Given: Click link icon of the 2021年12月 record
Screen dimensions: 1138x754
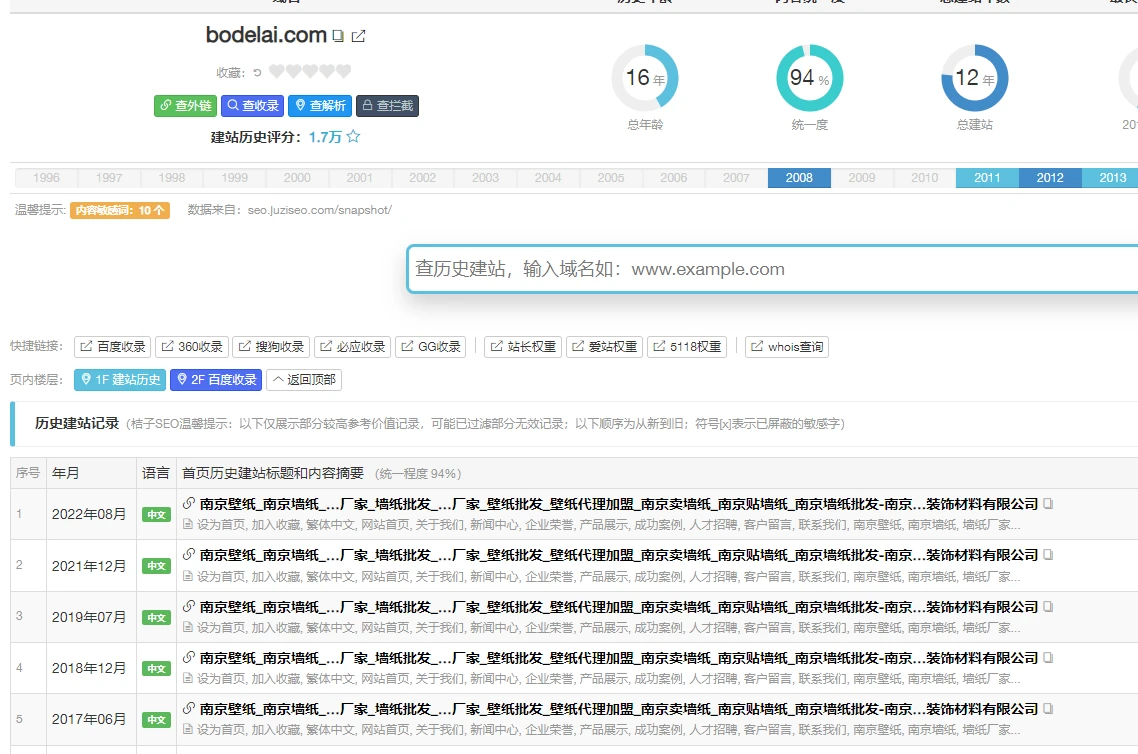Looking at the screenshot, I should point(188,555).
